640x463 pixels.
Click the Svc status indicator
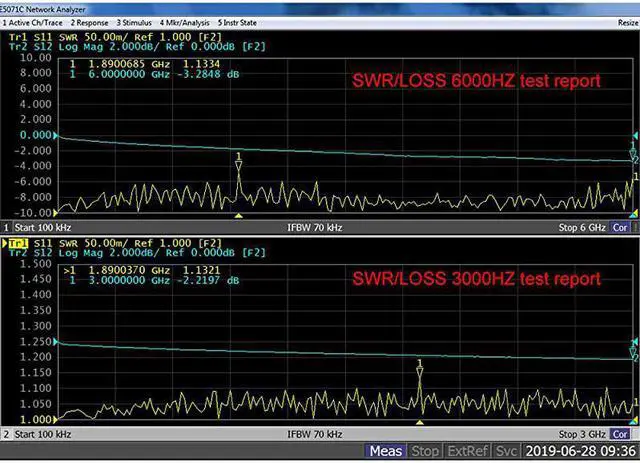[506, 451]
